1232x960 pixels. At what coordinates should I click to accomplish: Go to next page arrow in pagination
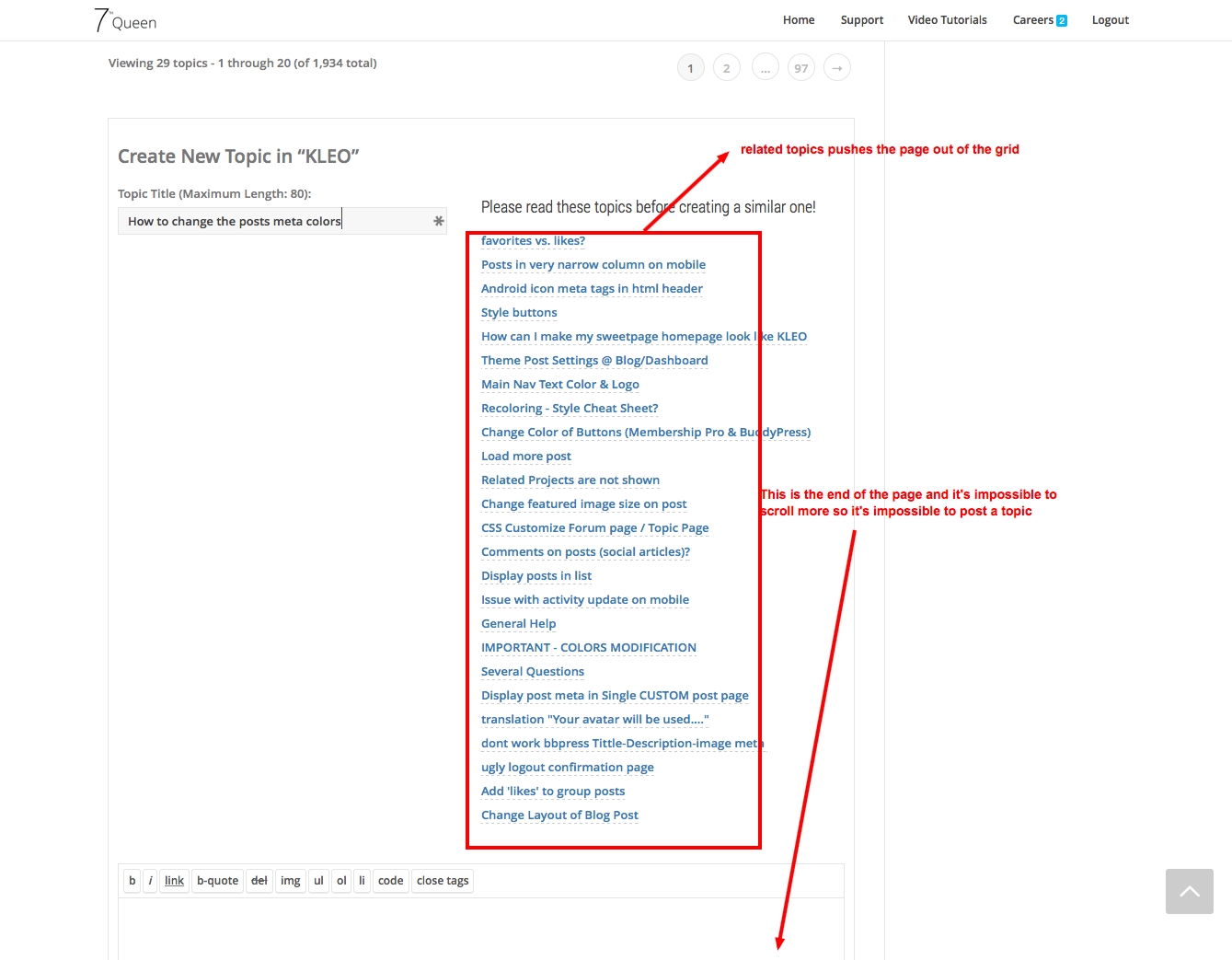tap(836, 68)
